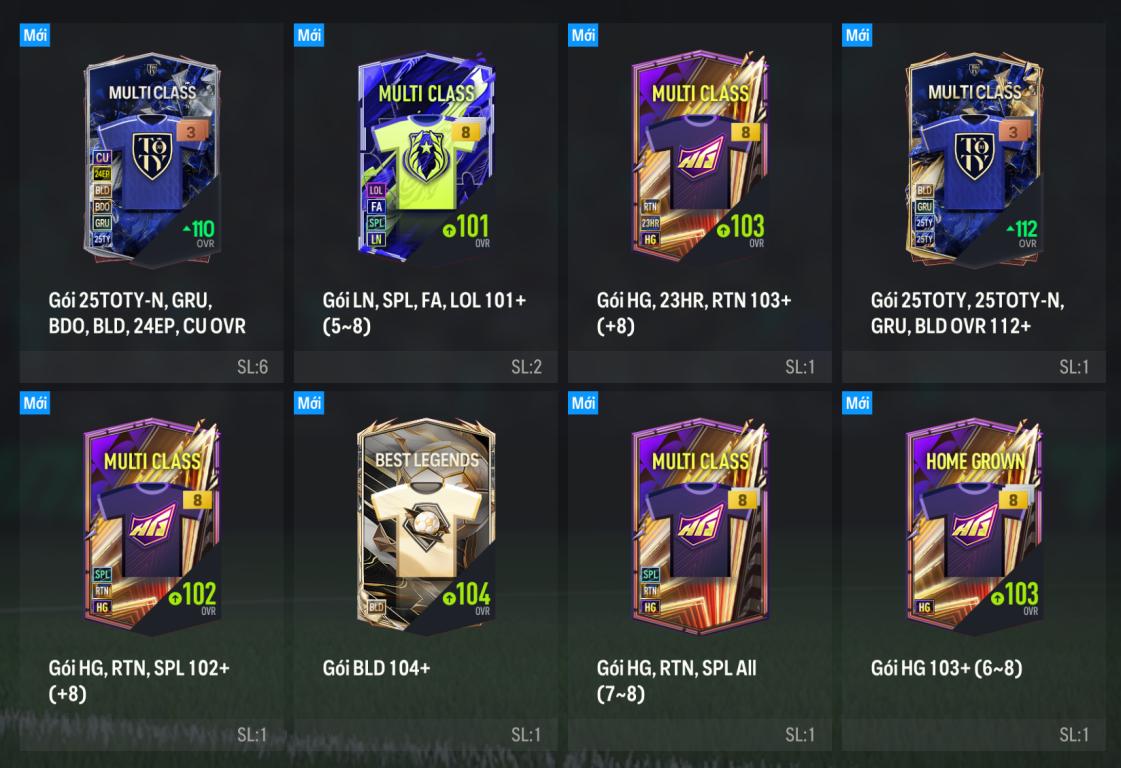Image resolution: width=1121 pixels, height=768 pixels.
Task: Click the SL:6 quantity bar
Action: (x=152, y=367)
